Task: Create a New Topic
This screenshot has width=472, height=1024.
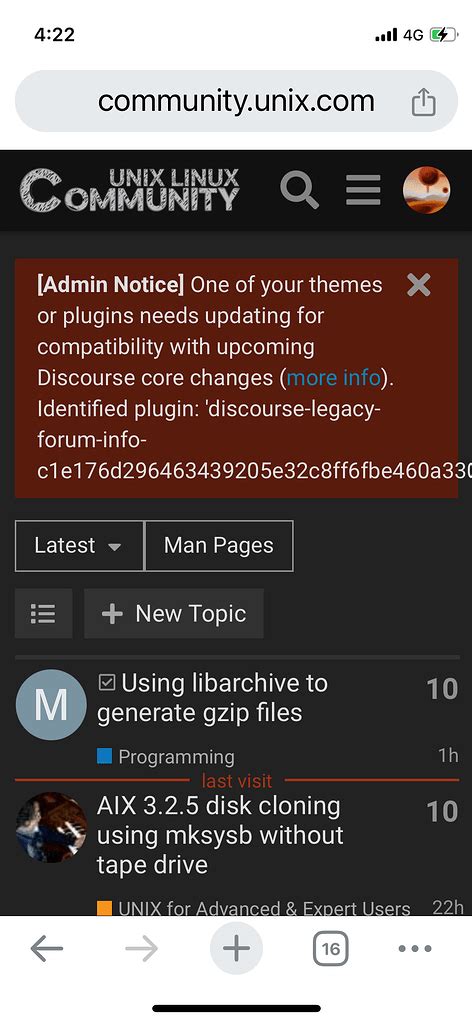Action: point(174,613)
